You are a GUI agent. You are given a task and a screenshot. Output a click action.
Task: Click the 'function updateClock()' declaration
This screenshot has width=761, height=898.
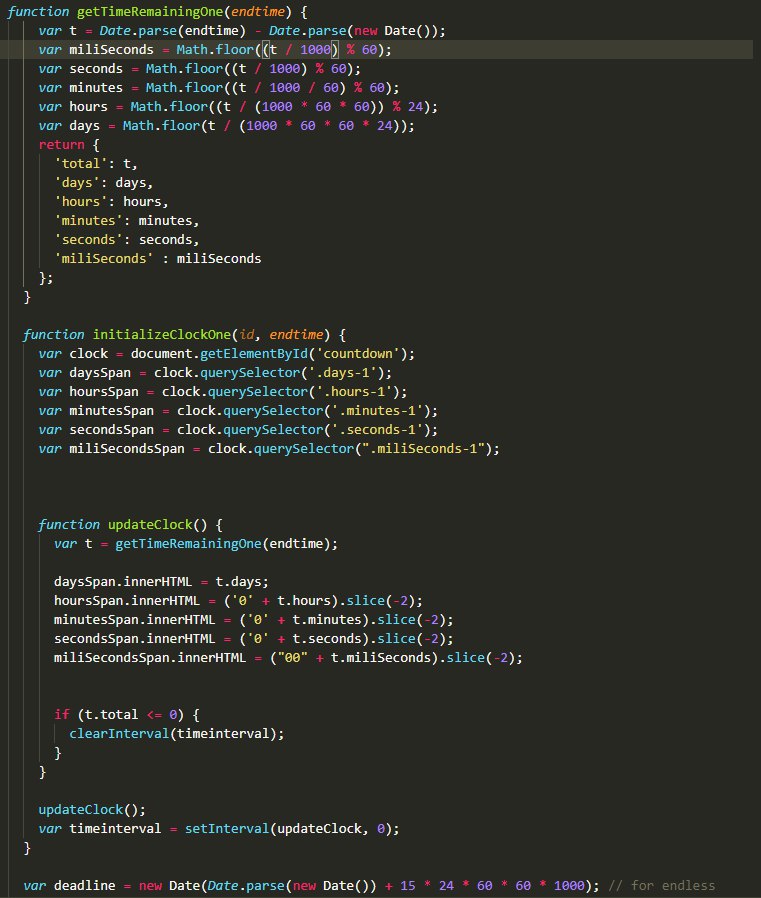click(x=130, y=524)
